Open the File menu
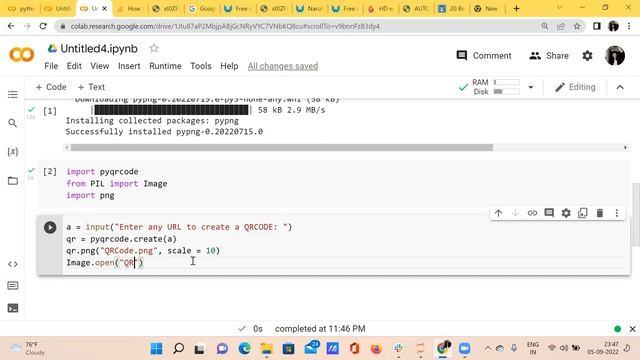 tap(51, 66)
